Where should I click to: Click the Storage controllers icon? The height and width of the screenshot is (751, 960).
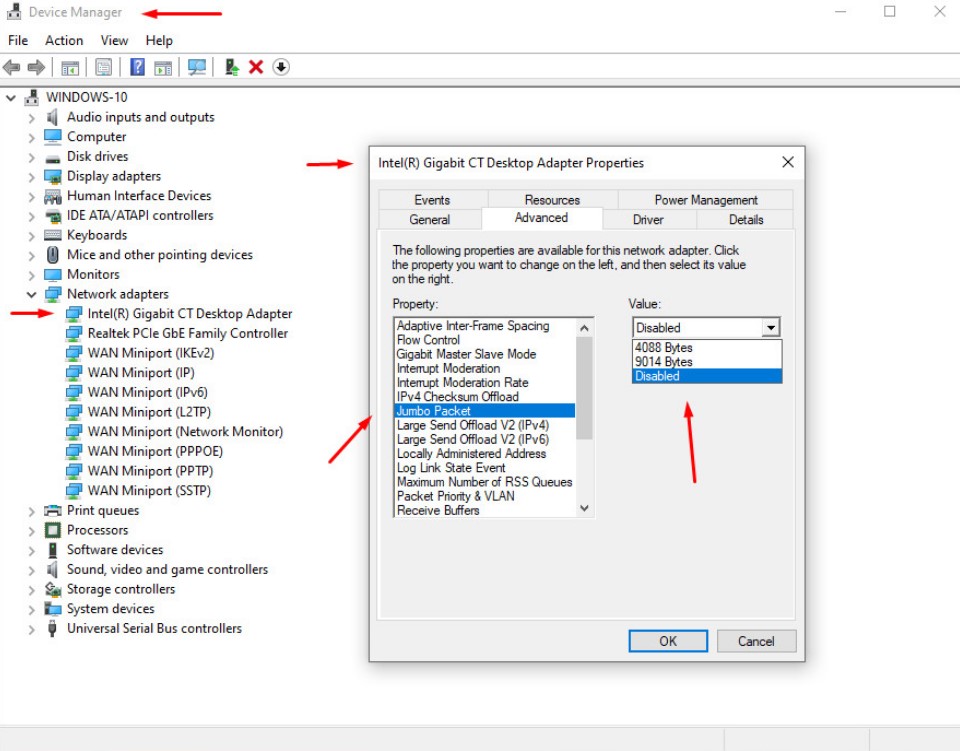click(x=53, y=589)
